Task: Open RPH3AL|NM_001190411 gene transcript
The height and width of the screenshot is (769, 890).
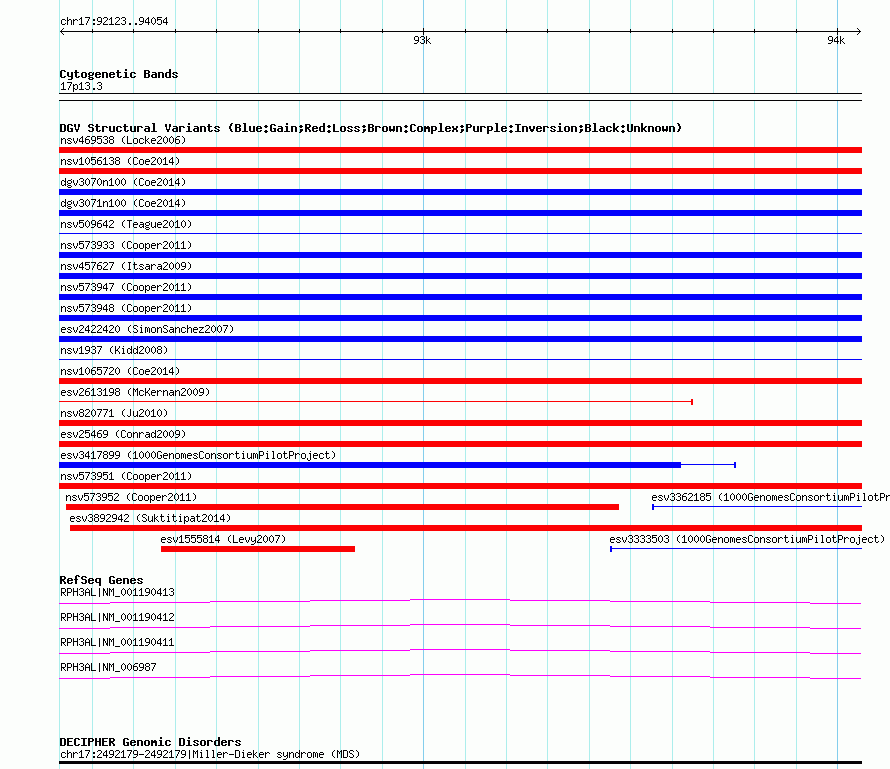Action: point(117,642)
